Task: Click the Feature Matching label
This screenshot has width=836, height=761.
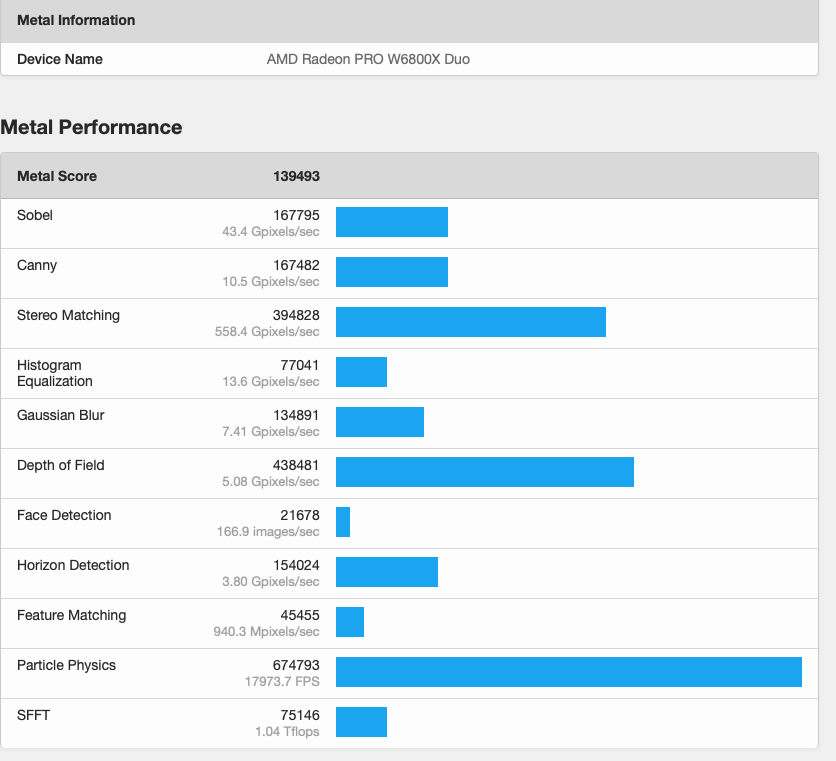Action: pyautogui.click(x=71, y=616)
